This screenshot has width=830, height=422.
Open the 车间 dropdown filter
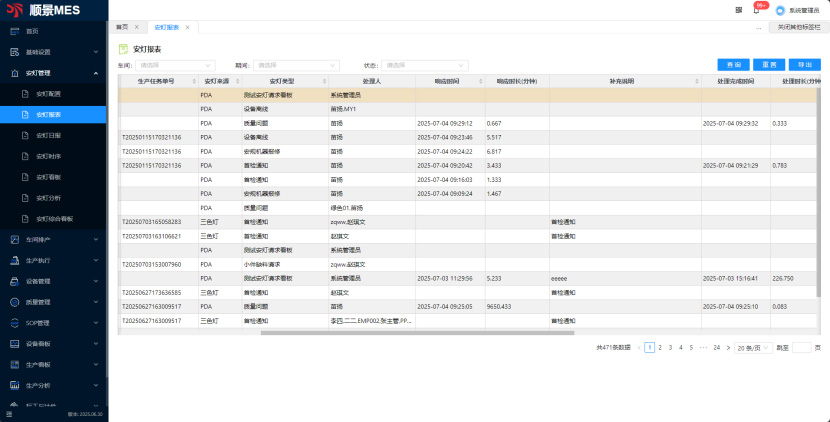(x=173, y=65)
